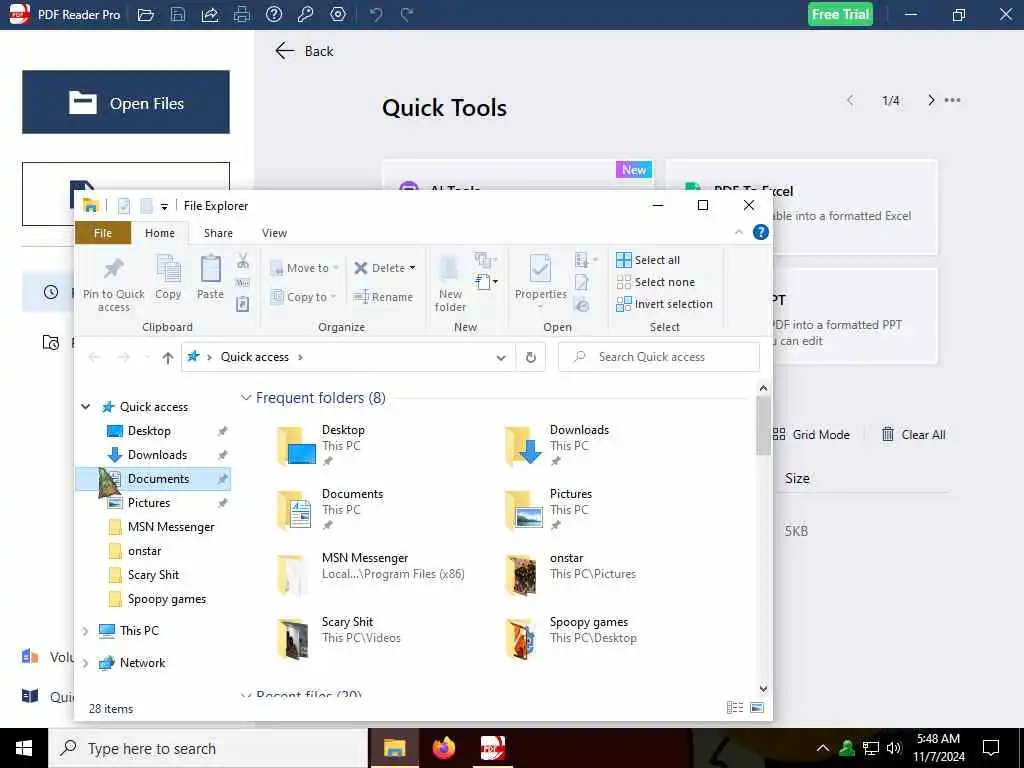Refresh the Quick access view
The image size is (1024, 768).
(x=530, y=357)
